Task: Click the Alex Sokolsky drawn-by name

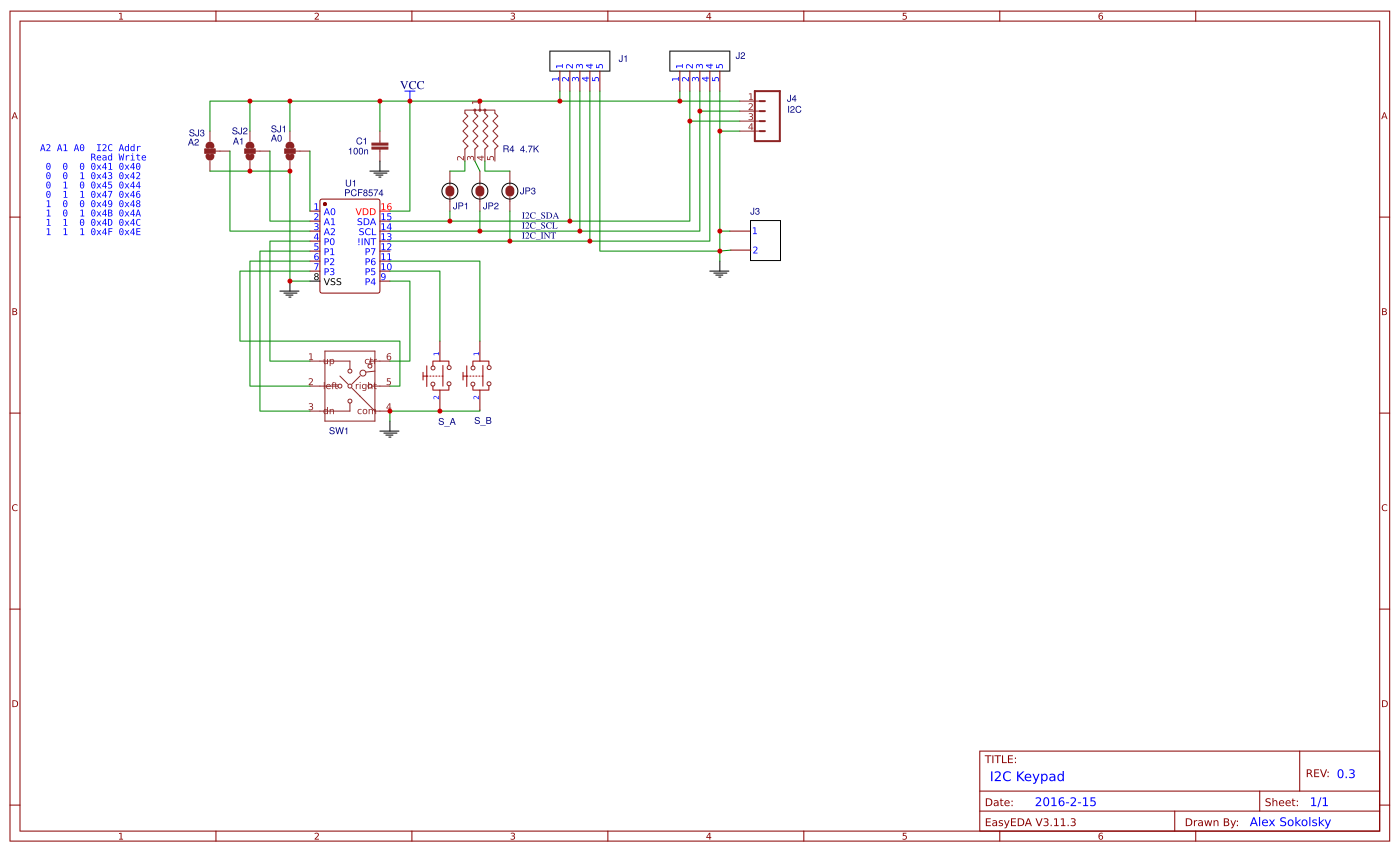Action: 1291,821
